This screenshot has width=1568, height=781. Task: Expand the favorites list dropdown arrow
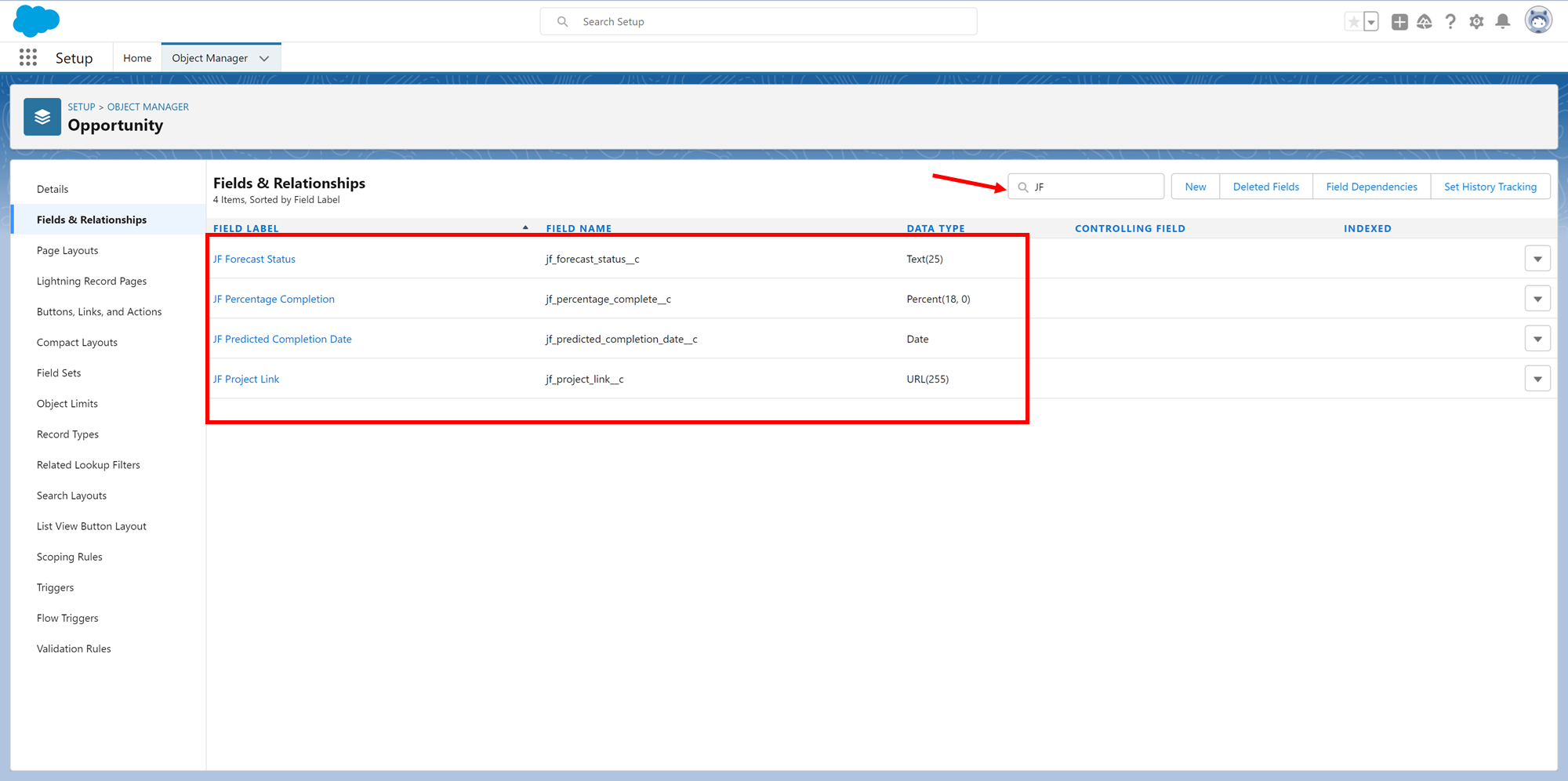[1371, 22]
